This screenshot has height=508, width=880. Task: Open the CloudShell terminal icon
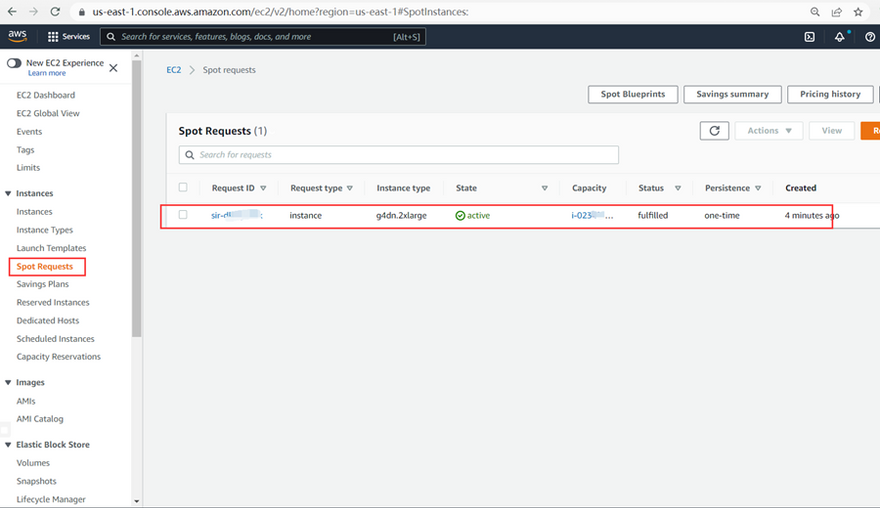(x=809, y=37)
